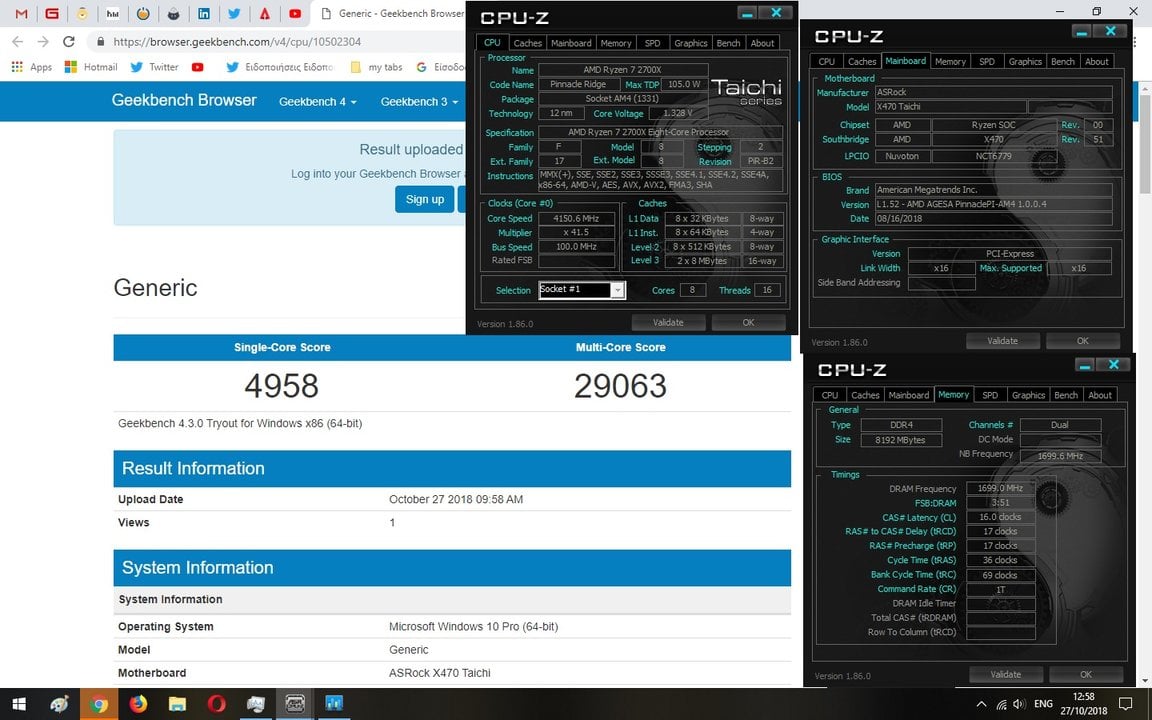Click the Geekbench Browser home link
The width and height of the screenshot is (1152, 720).
[x=184, y=101]
